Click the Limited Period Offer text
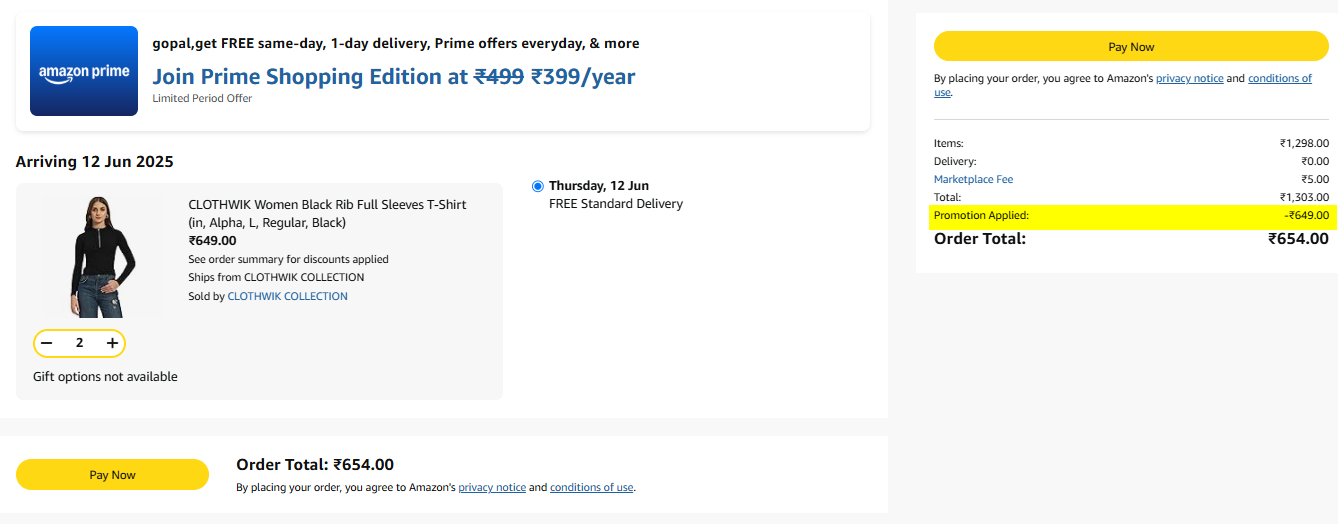 (x=202, y=98)
